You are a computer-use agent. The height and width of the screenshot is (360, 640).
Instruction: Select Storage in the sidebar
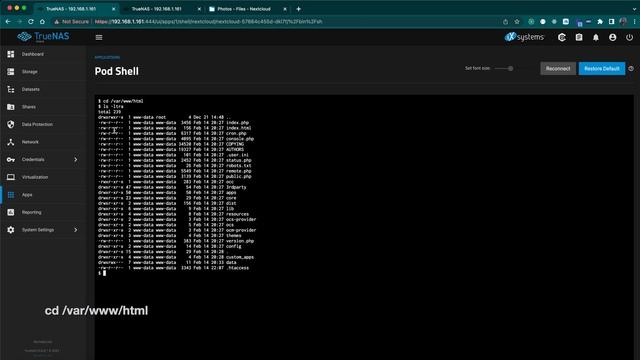tap(29, 71)
